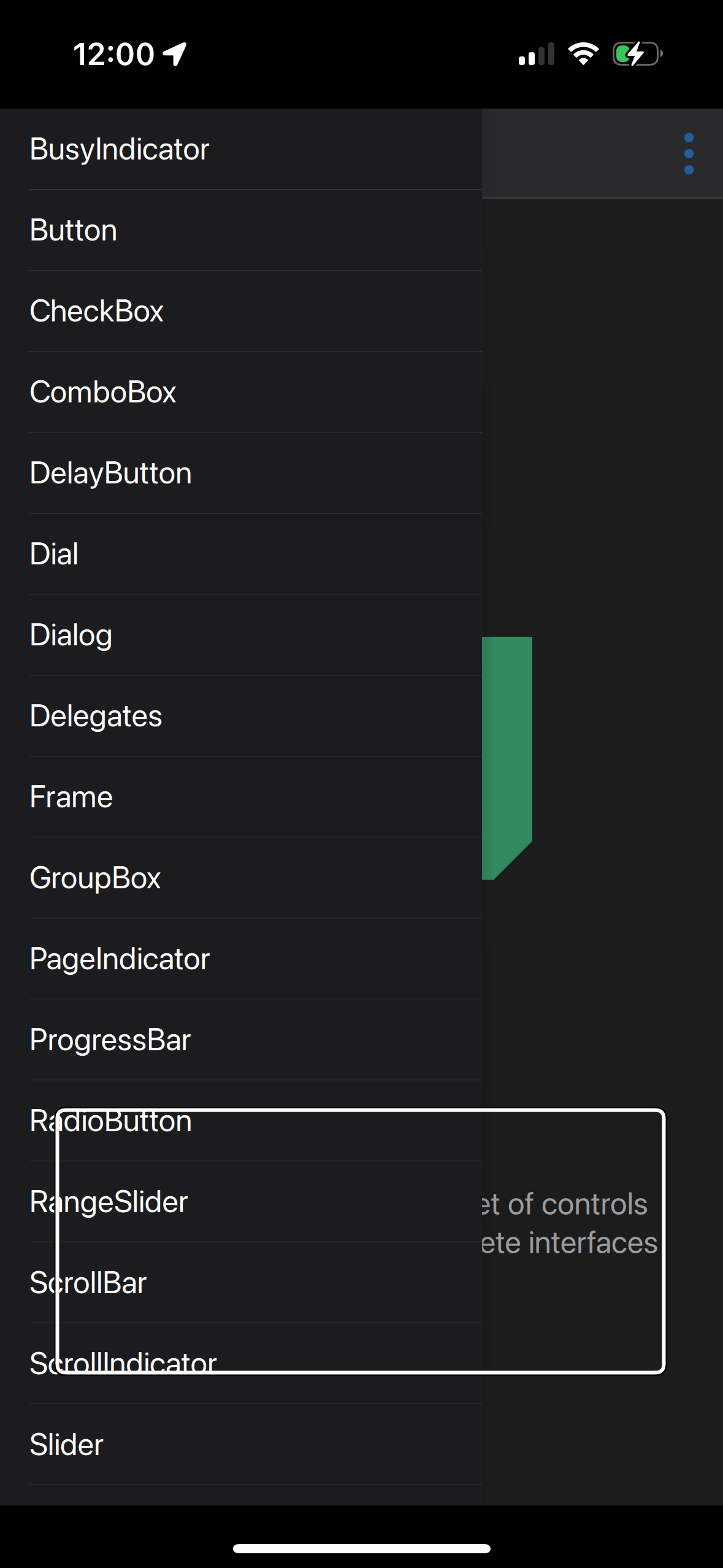Tap the Delegates list item
Screen dimensions: 723x1568
click(241, 716)
